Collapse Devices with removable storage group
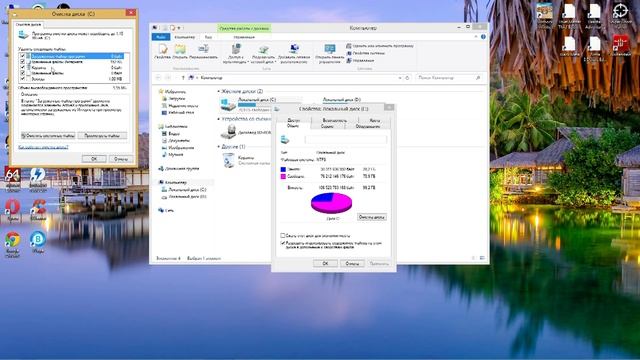 [x=219, y=119]
